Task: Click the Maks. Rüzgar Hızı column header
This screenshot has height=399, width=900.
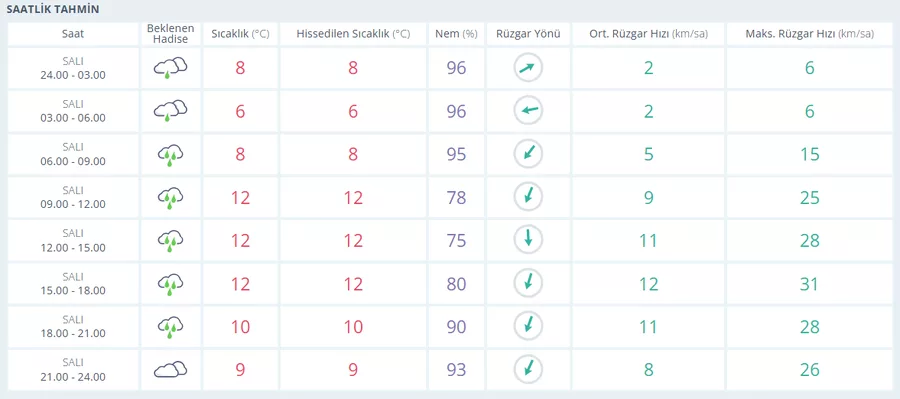Action: (x=809, y=34)
